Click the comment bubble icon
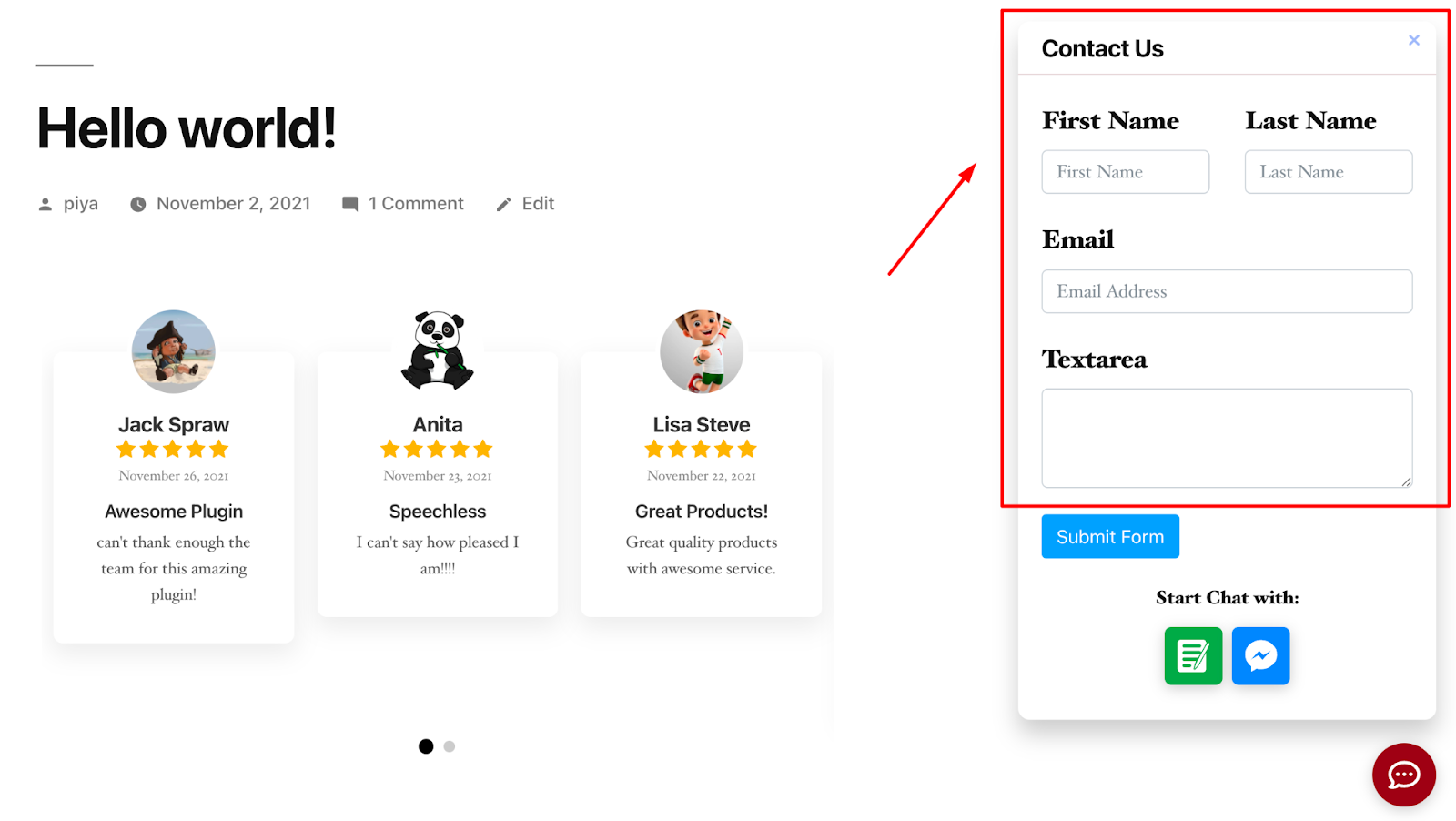1456x821 pixels. click(349, 204)
